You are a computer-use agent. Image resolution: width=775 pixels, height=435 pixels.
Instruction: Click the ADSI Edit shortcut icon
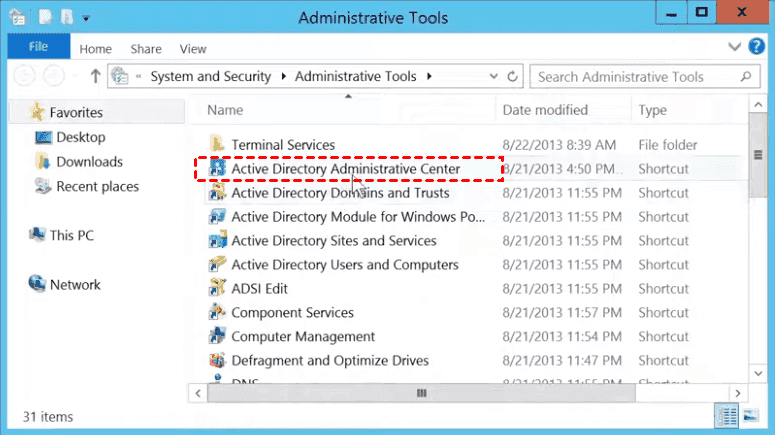(217, 289)
